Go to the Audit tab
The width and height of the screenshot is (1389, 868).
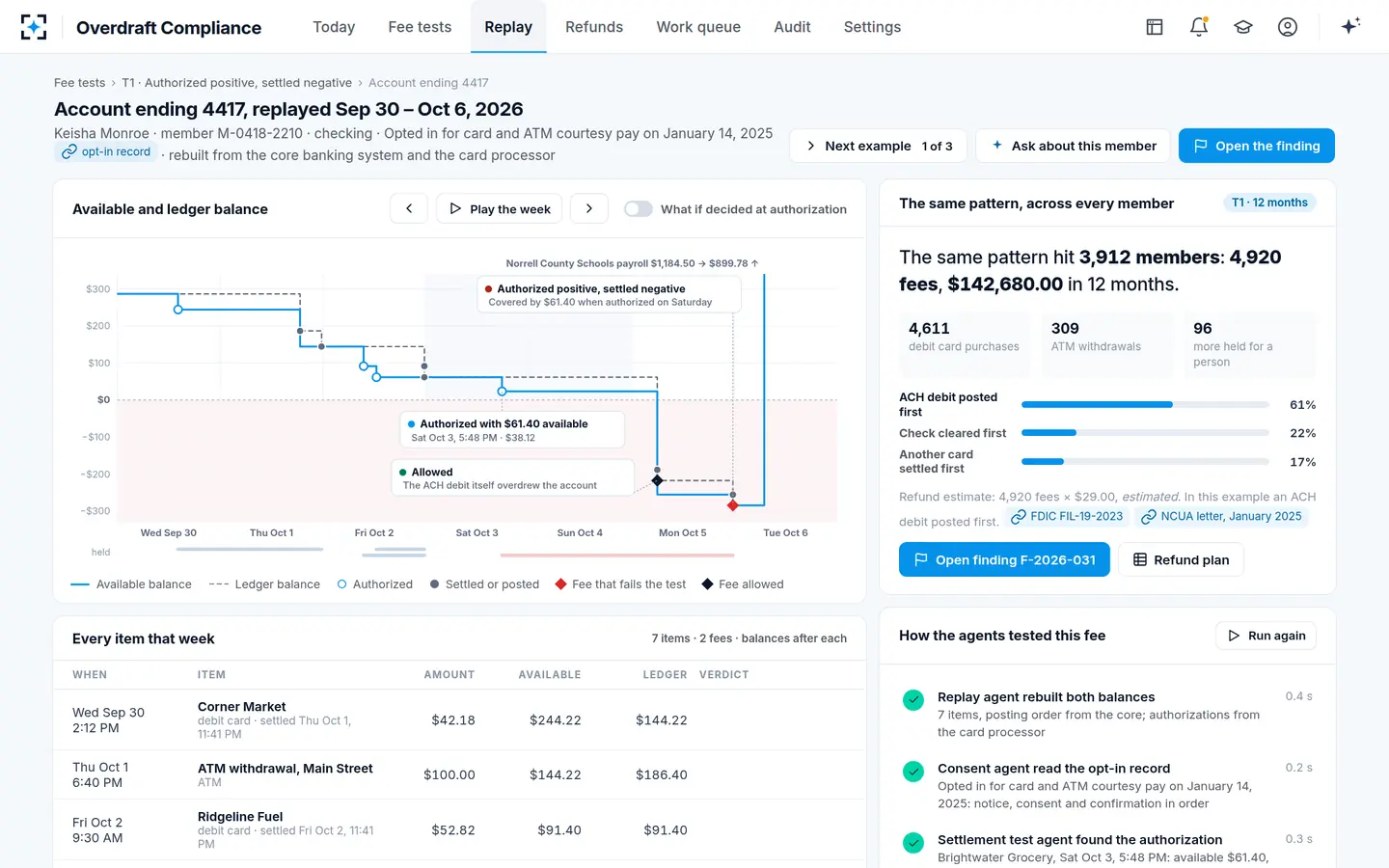(792, 27)
